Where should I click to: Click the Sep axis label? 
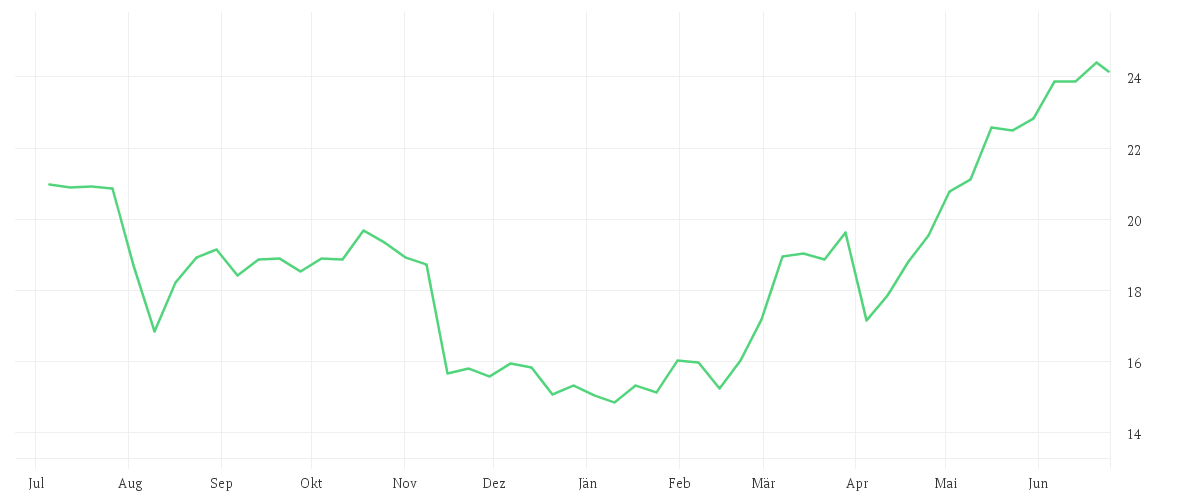(x=221, y=484)
